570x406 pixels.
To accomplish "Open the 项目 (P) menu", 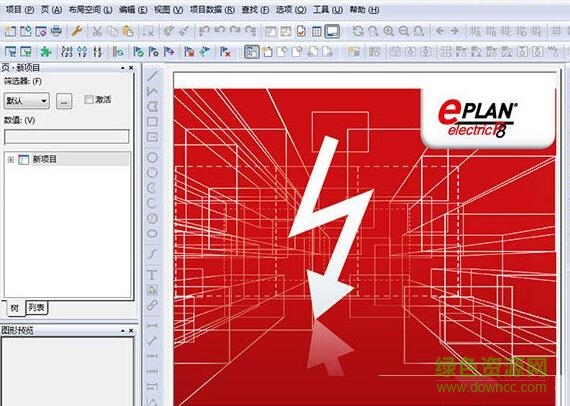I will 20,10.
